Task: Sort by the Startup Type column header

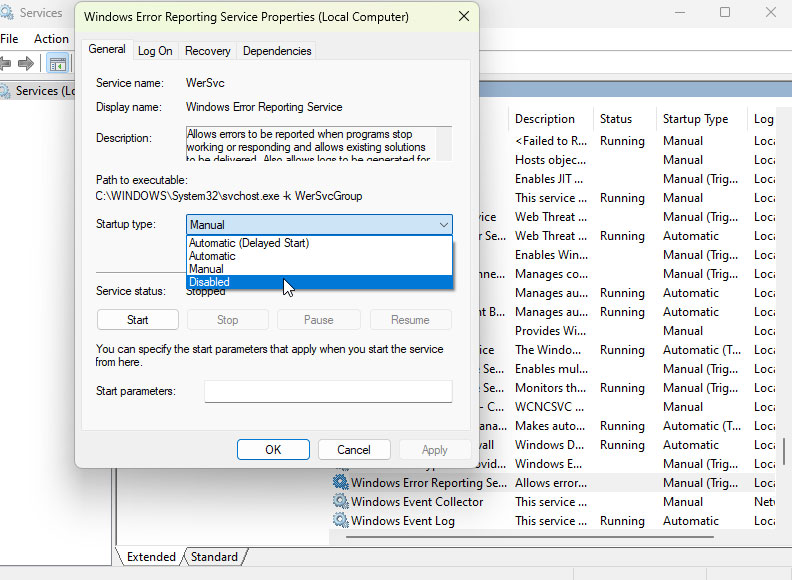Action: pos(701,119)
